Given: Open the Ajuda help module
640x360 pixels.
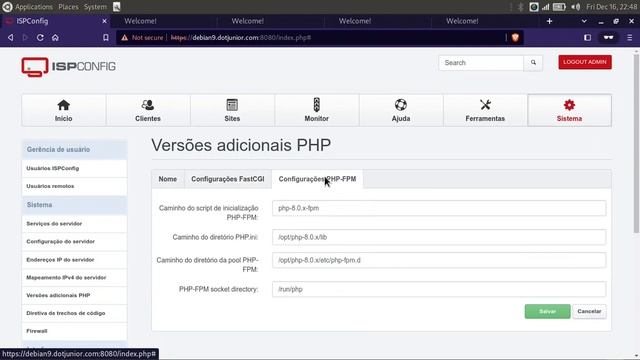Looking at the screenshot, I should click(401, 110).
